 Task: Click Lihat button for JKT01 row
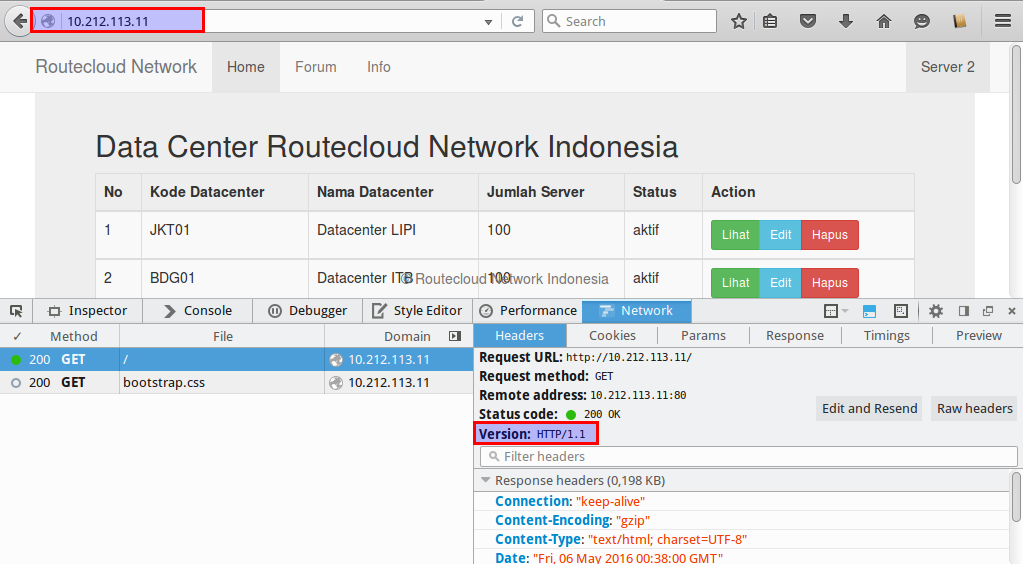[x=735, y=235]
